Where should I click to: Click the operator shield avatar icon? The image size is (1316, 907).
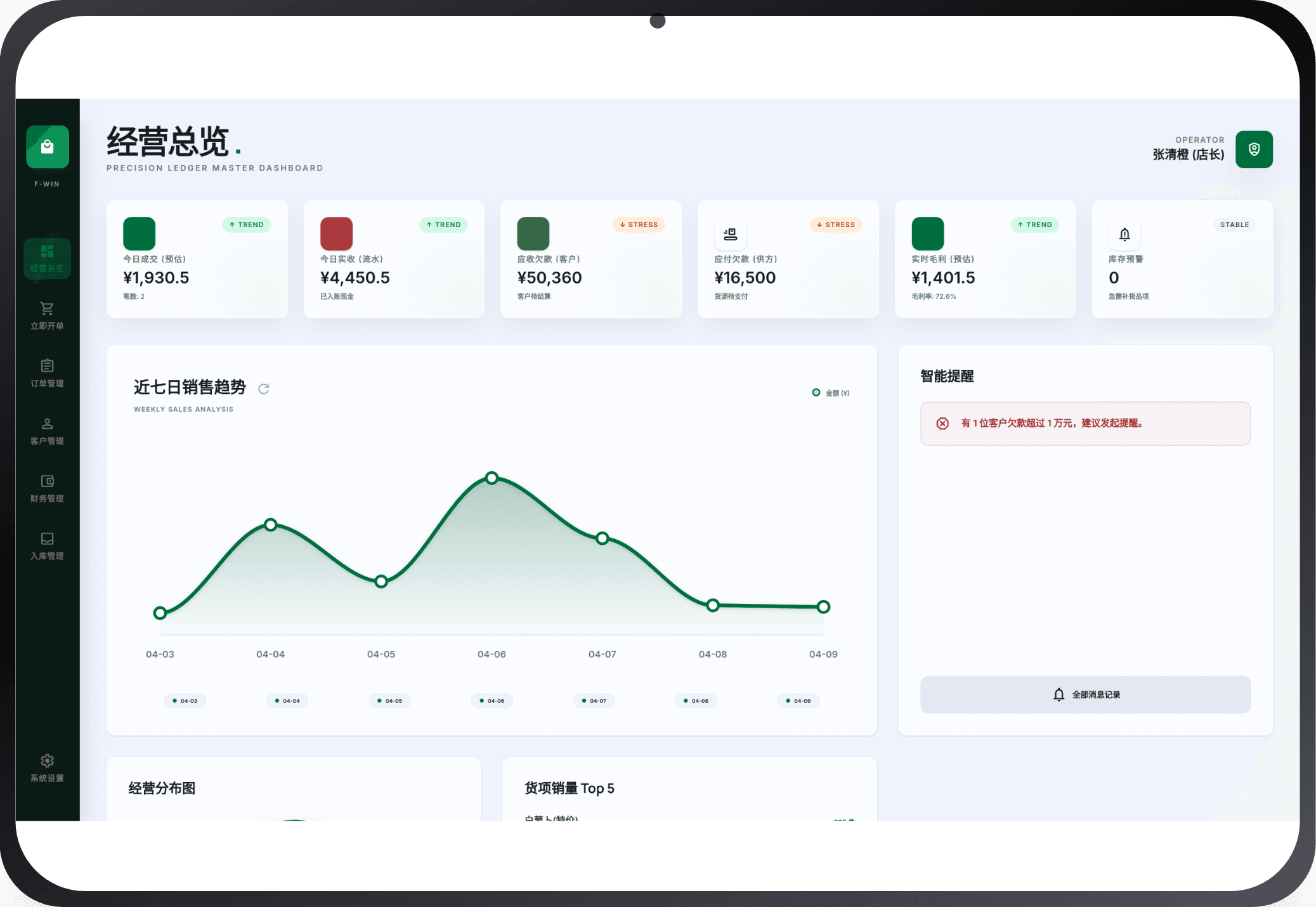click(x=1253, y=150)
